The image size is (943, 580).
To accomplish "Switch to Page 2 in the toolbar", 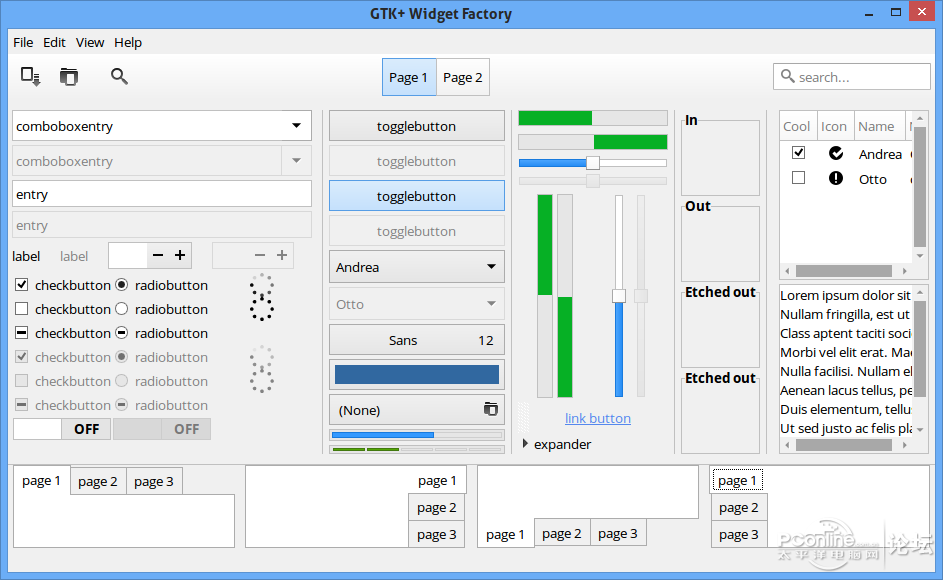I will click(462, 77).
